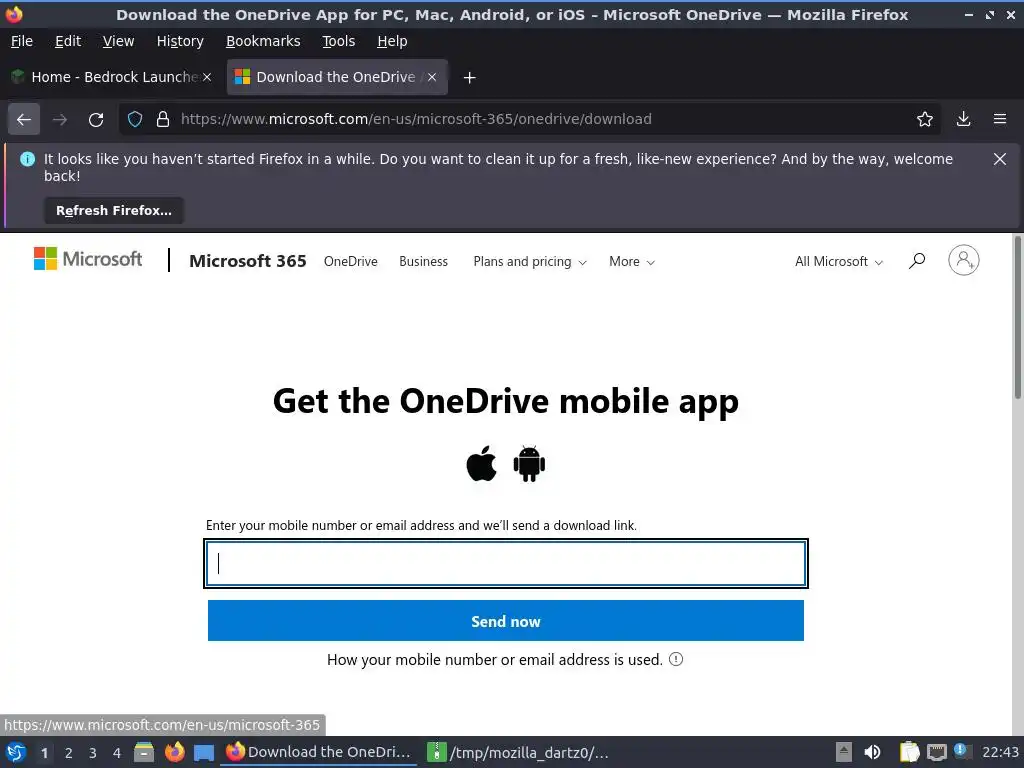The image size is (1024, 768).
Task: Open the Firefox downloads panel
Action: tap(963, 119)
